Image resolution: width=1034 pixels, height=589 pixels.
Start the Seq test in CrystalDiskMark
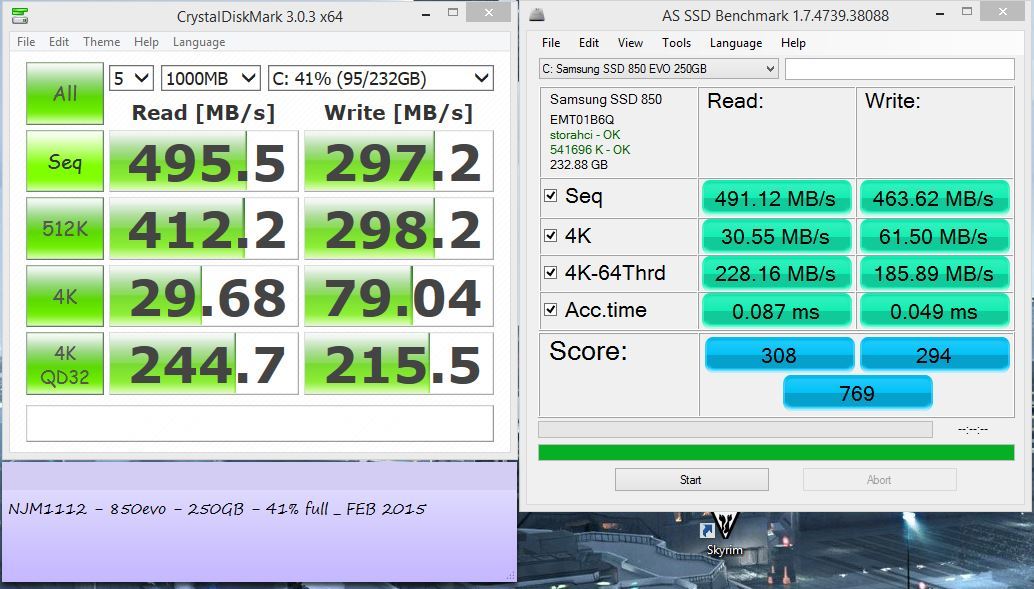click(65, 161)
